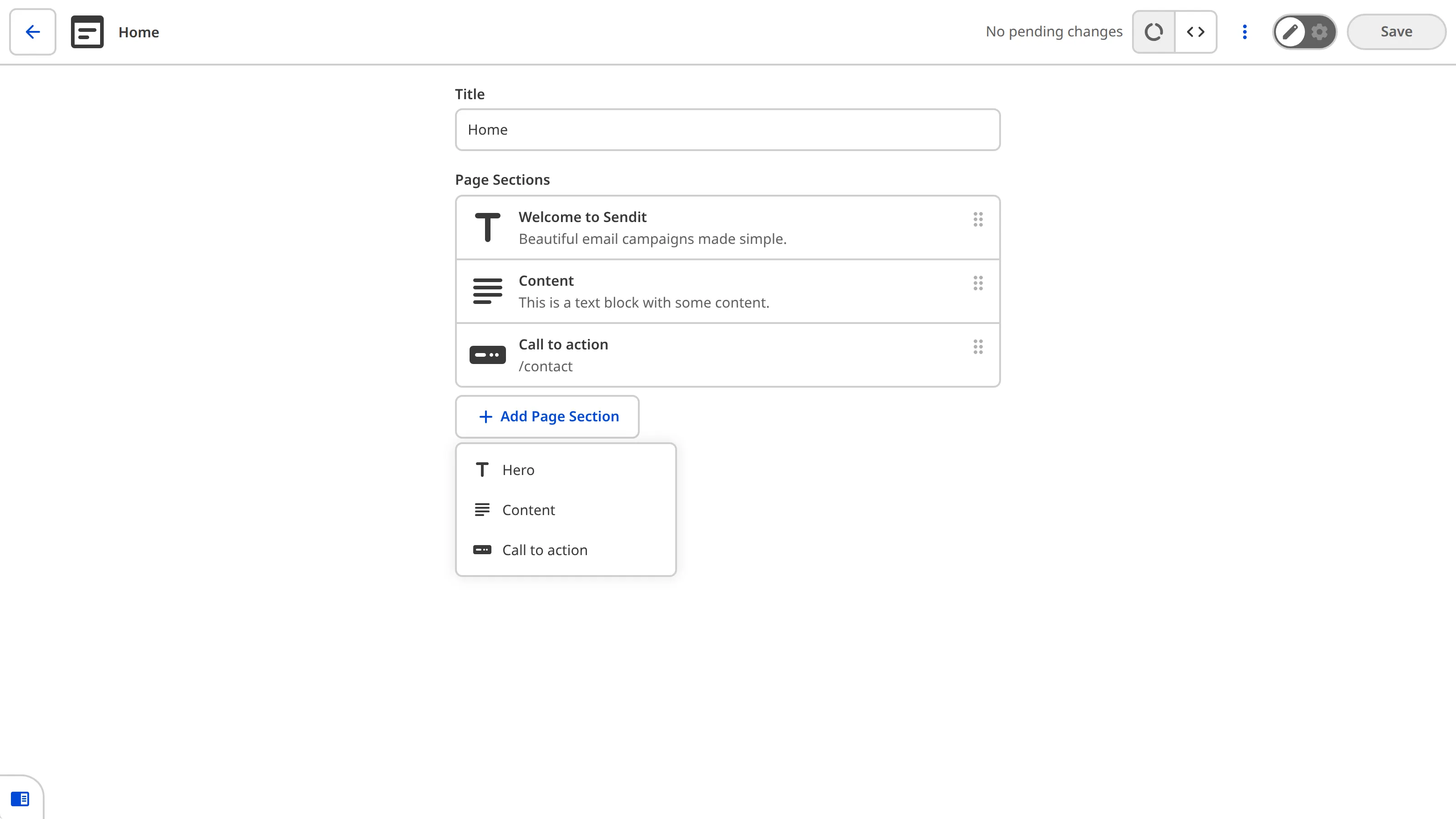1456x819 pixels.
Task: Click the Hero section text icon beside Welcome to Sendit
Action: pos(487,227)
